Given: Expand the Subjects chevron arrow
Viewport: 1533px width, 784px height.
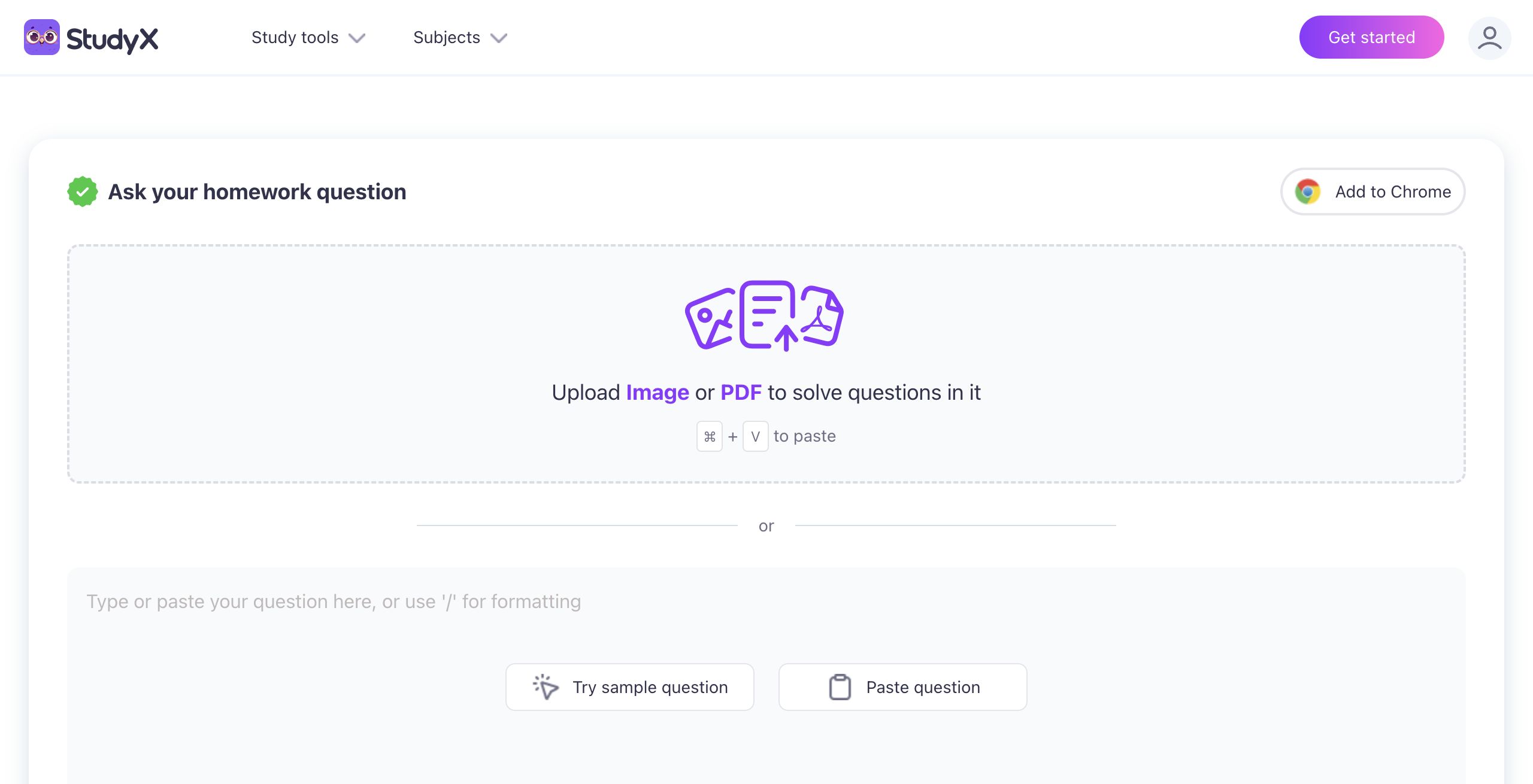Looking at the screenshot, I should click(x=499, y=38).
